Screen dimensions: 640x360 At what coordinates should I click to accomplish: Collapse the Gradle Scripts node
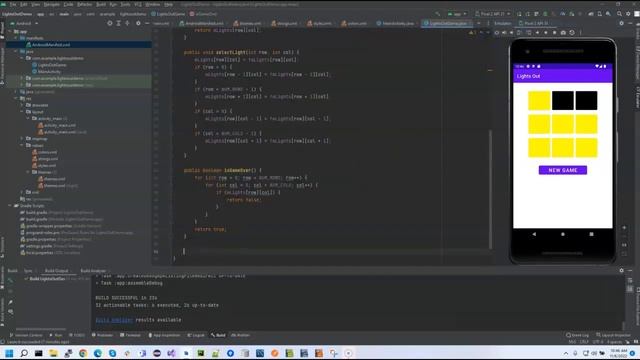click(x=10, y=206)
